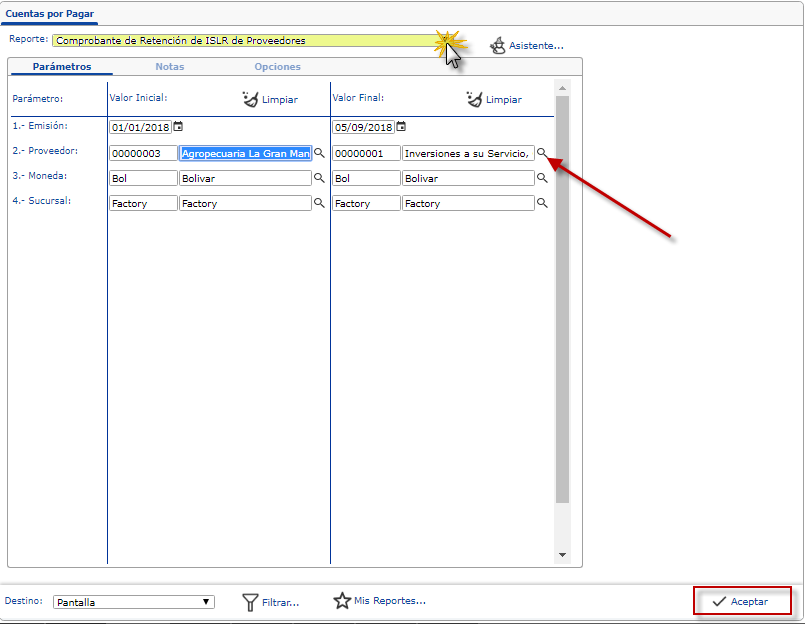
Task: Switch to the Opciones tab
Action: 278,67
